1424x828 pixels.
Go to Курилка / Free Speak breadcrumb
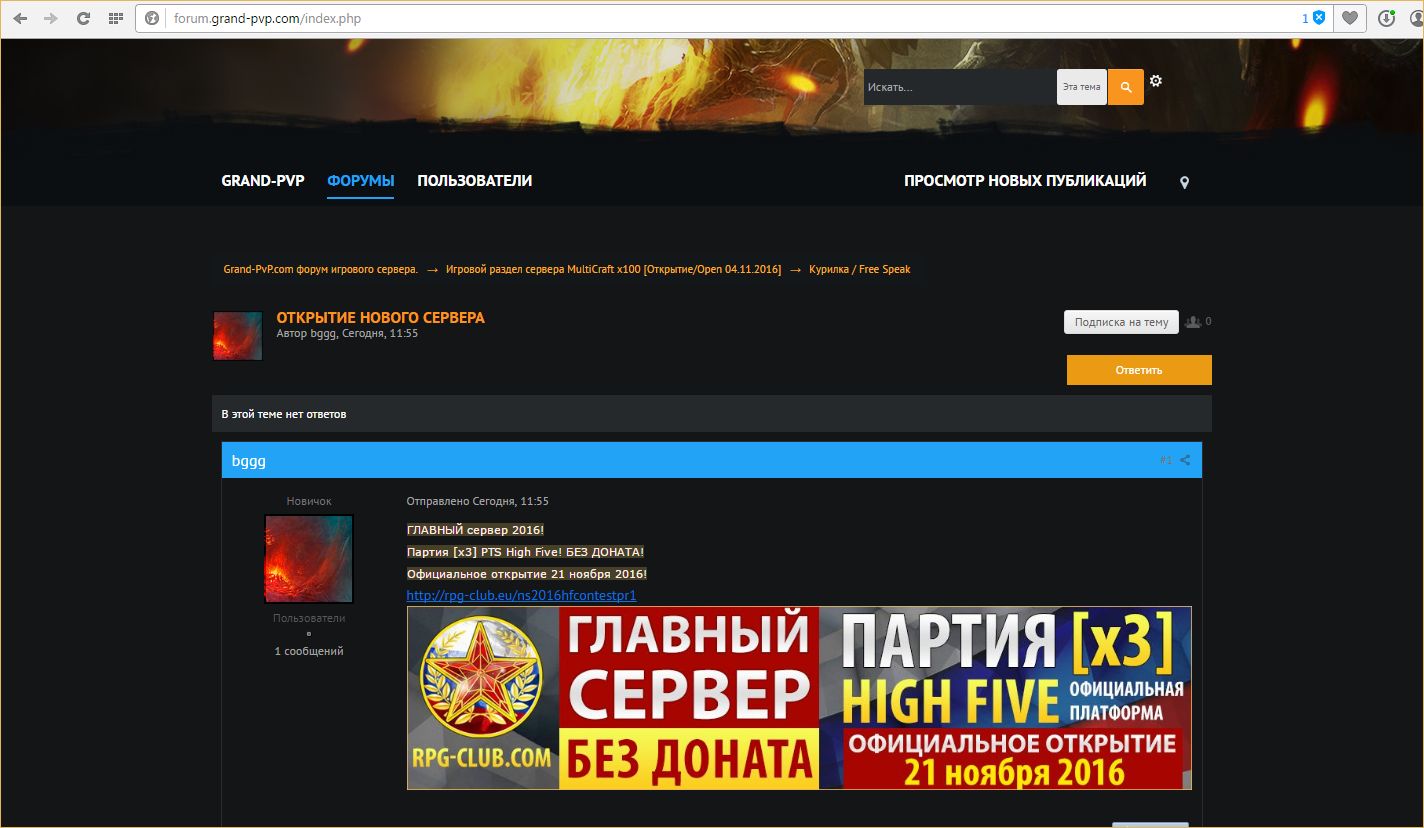tap(860, 269)
